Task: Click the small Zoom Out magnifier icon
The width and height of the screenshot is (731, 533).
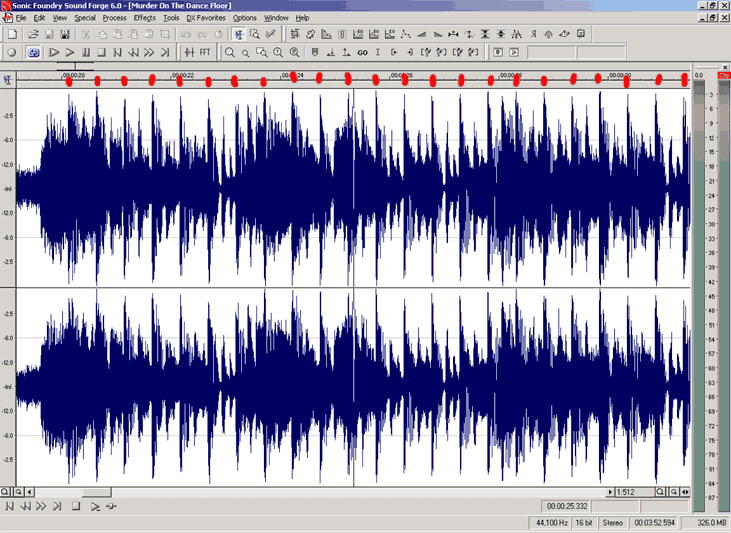Action: point(246,53)
